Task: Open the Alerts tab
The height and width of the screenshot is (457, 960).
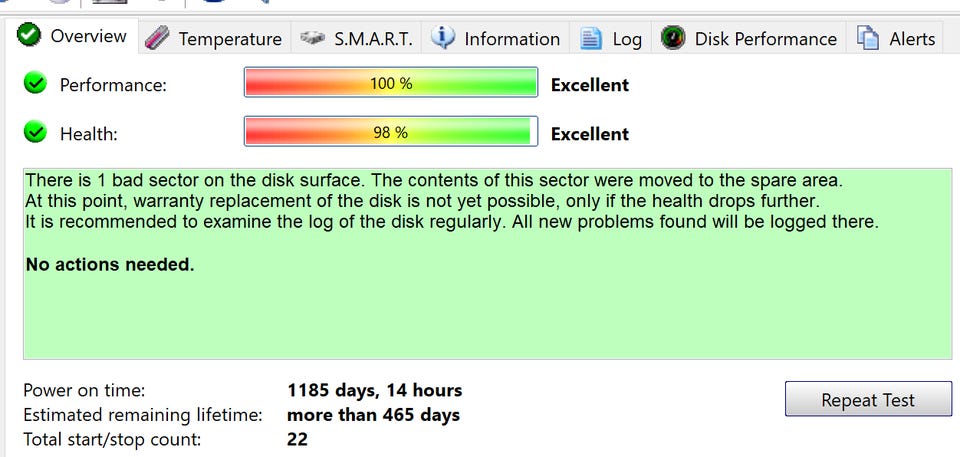Action: pyautogui.click(x=897, y=39)
